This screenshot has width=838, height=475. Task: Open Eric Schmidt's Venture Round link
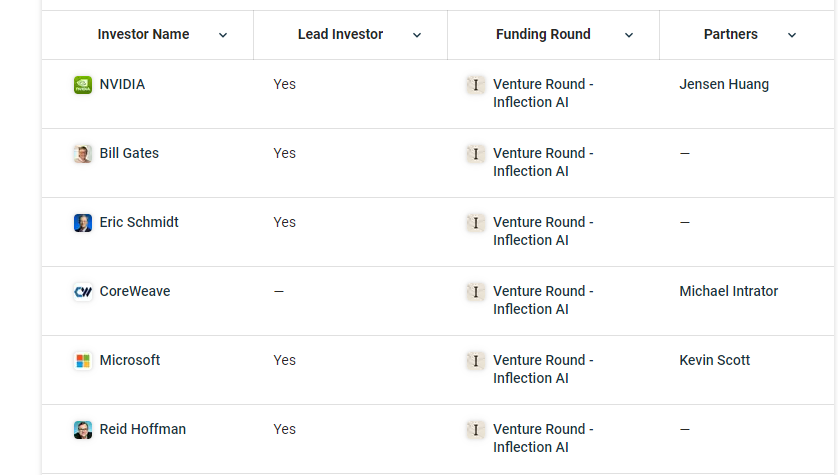[543, 231]
